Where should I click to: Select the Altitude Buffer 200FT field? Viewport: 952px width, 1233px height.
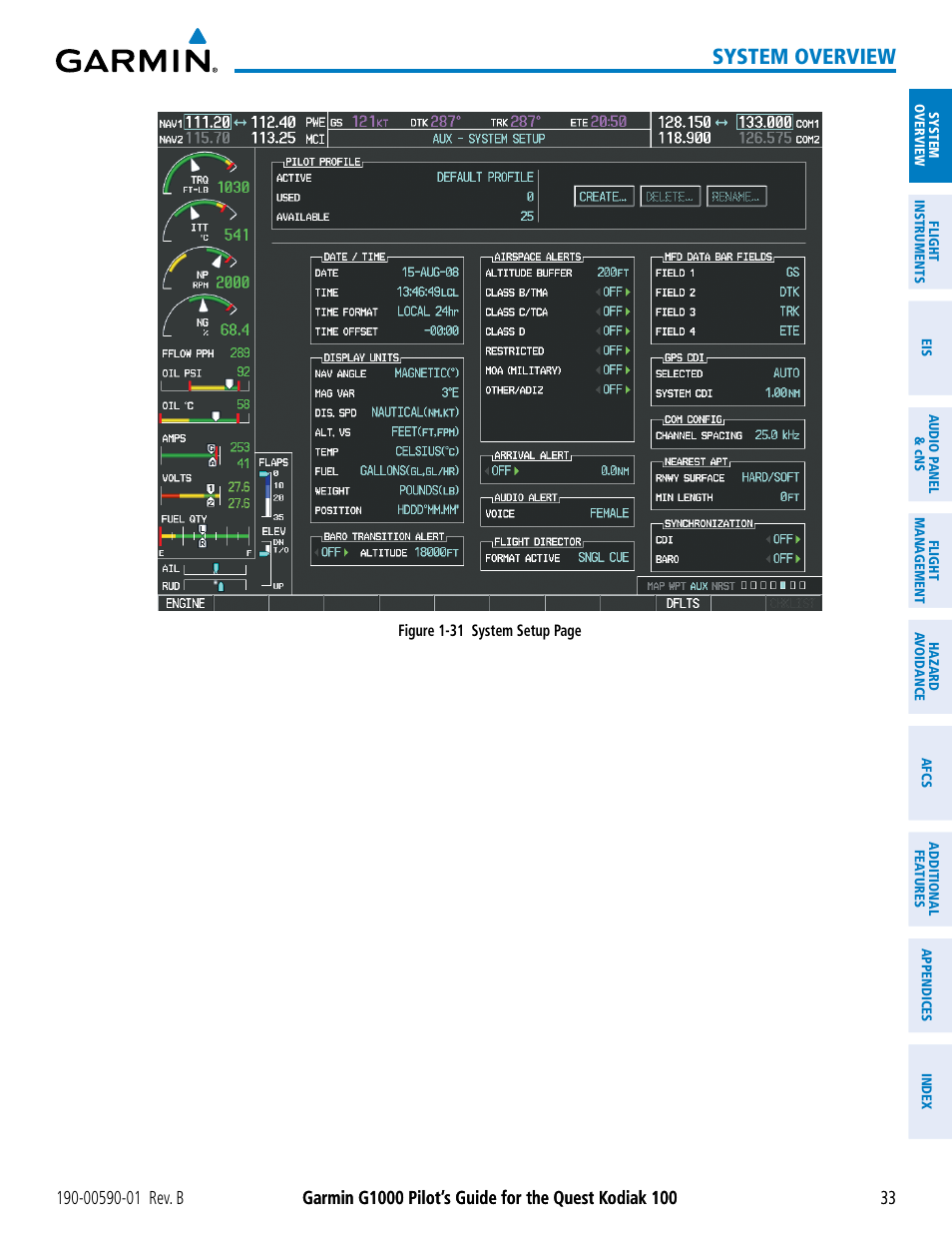614,273
